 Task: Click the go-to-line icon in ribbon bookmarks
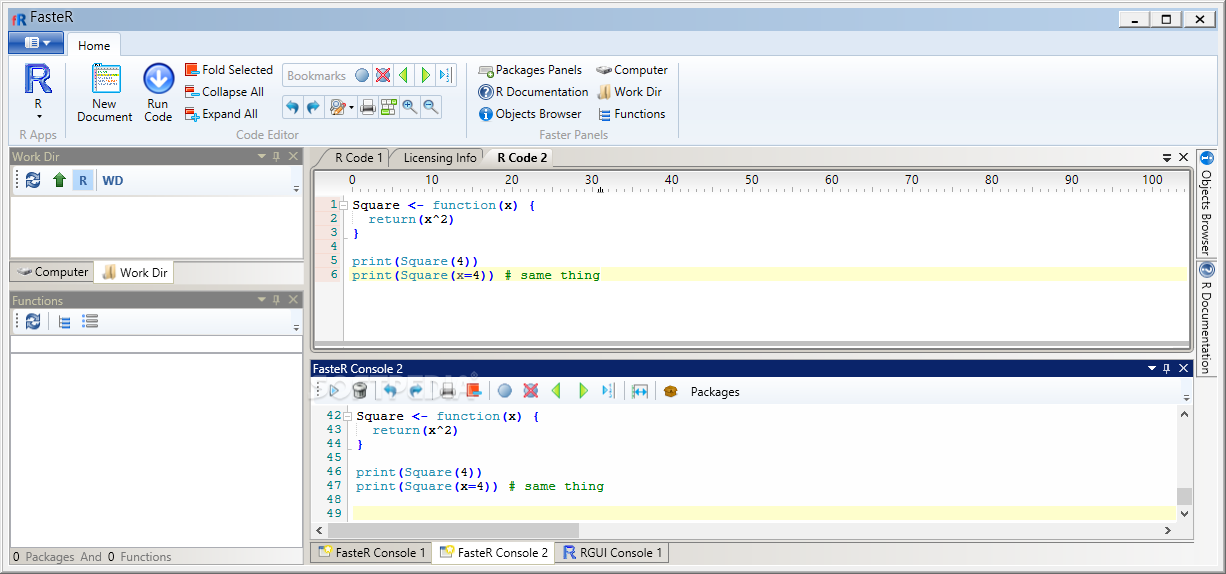(445, 76)
